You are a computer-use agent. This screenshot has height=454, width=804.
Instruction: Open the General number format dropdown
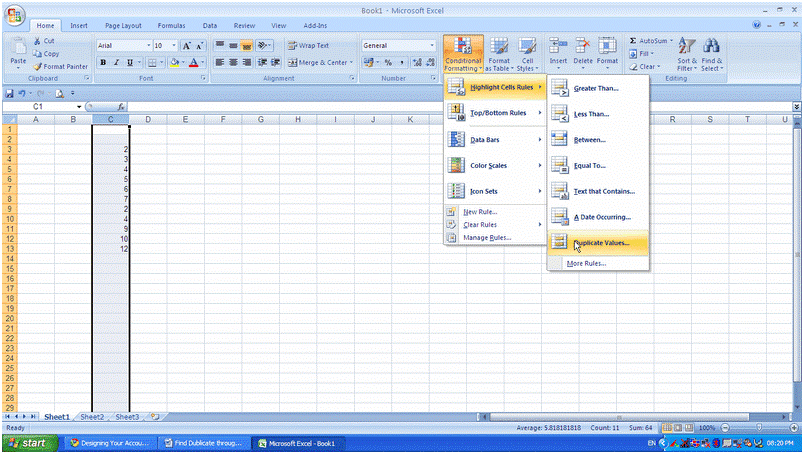(x=432, y=46)
